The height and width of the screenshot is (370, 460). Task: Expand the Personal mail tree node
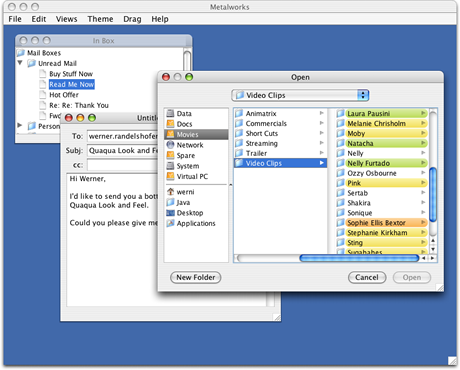tap(20, 125)
